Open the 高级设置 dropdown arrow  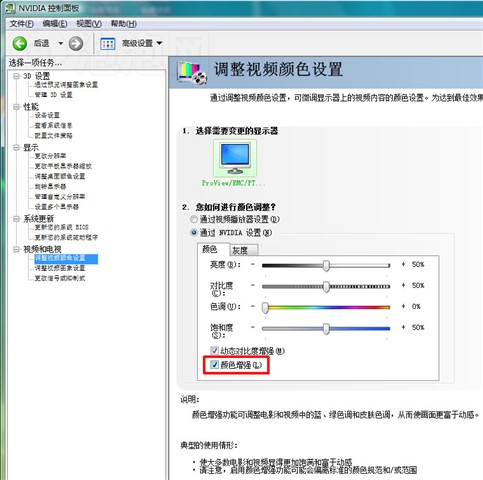point(159,43)
